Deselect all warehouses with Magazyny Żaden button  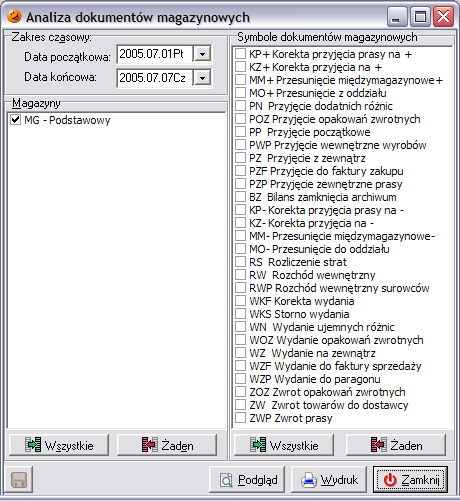point(167,445)
